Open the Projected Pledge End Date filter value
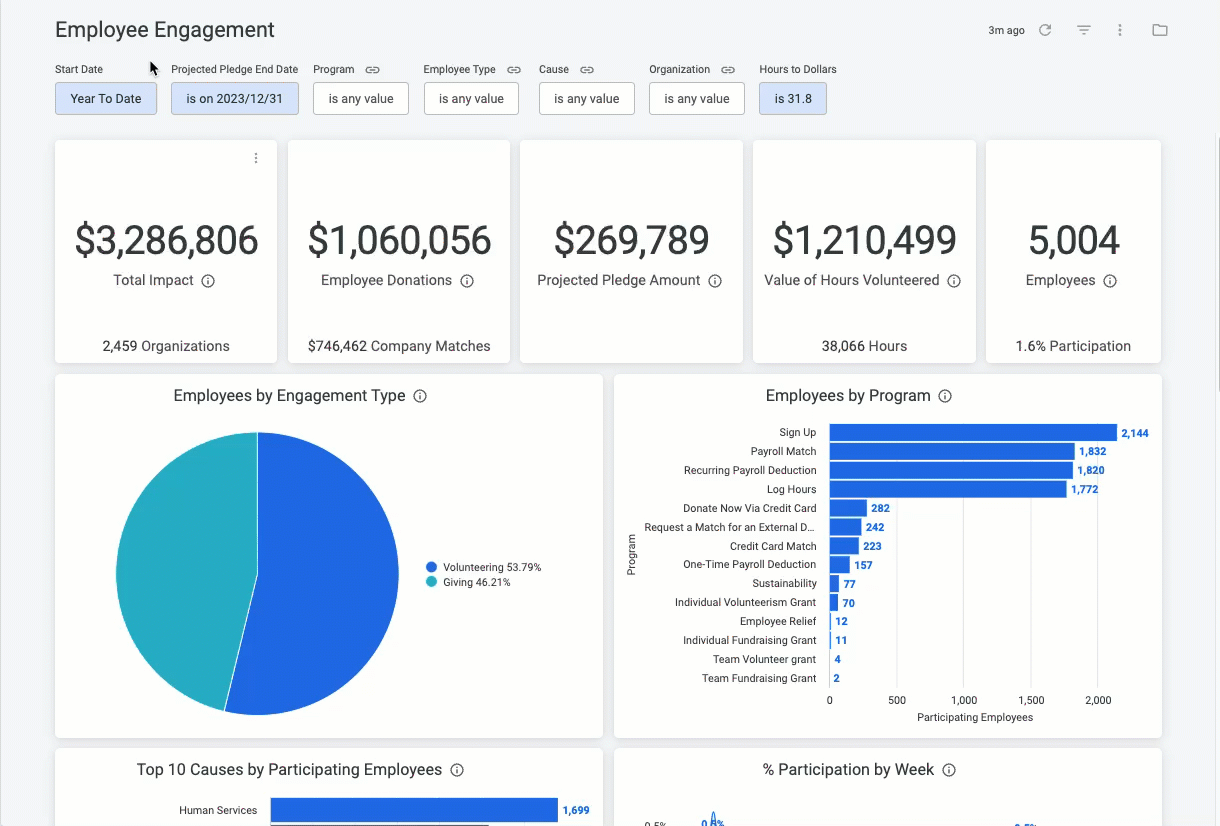This screenshot has width=1220, height=826. pyautogui.click(x=235, y=99)
